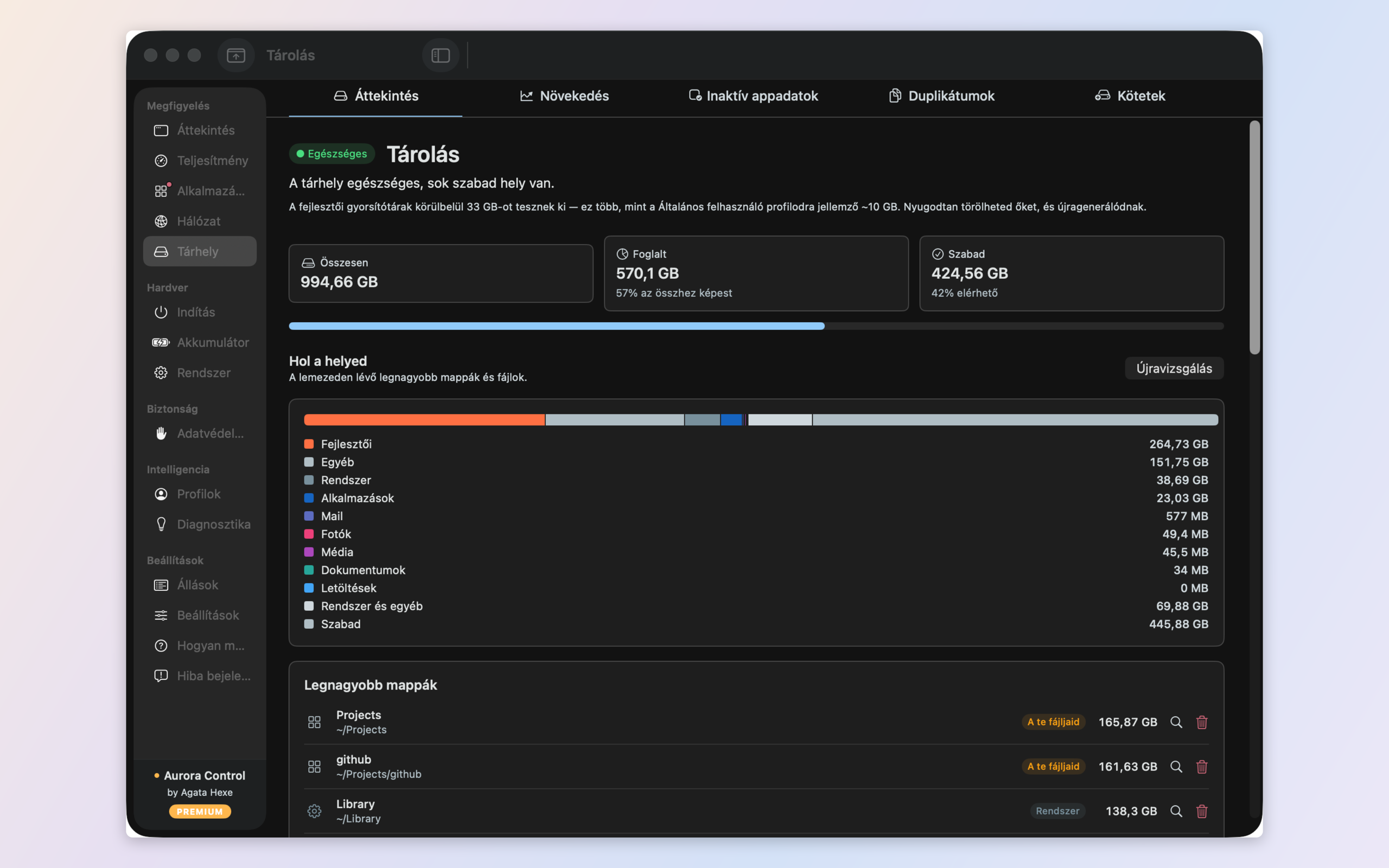The width and height of the screenshot is (1389, 868).
Task: Click the Összesen 994,66 GB card
Action: pyautogui.click(x=441, y=273)
